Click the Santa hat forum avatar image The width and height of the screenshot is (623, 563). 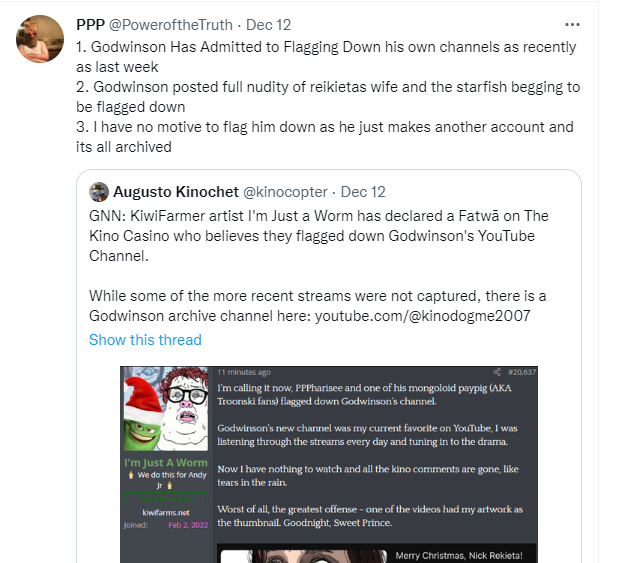tap(166, 409)
